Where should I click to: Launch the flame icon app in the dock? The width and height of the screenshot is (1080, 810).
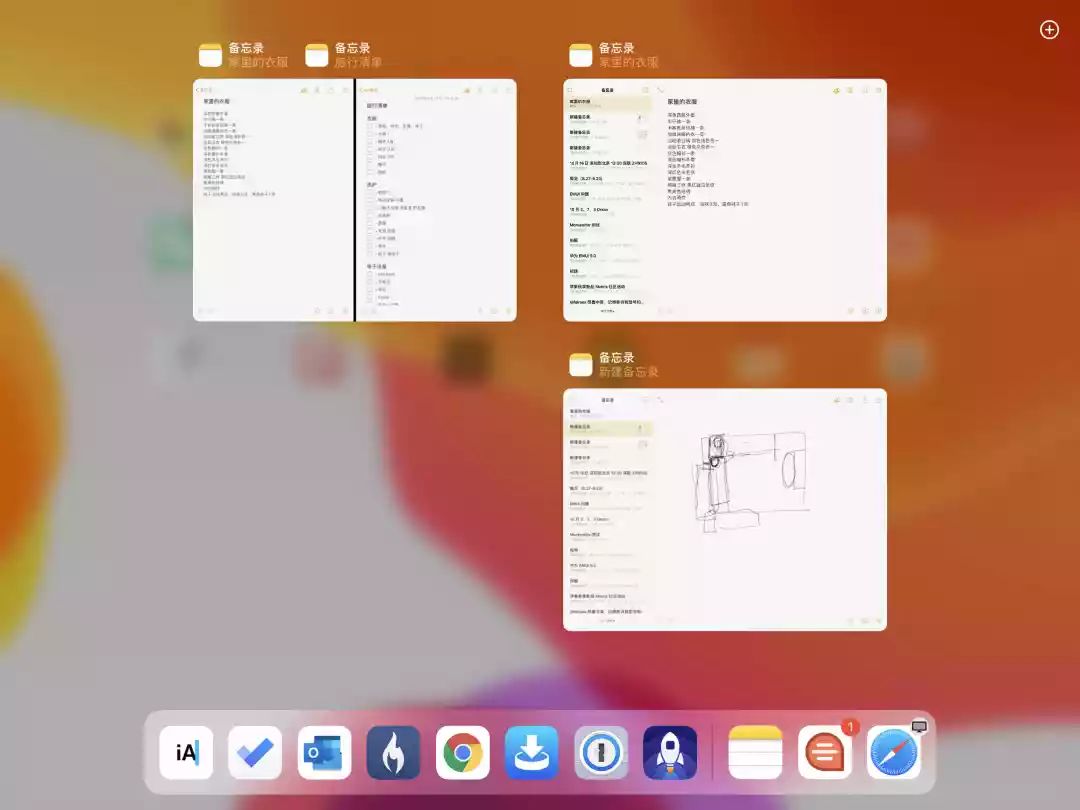point(393,752)
